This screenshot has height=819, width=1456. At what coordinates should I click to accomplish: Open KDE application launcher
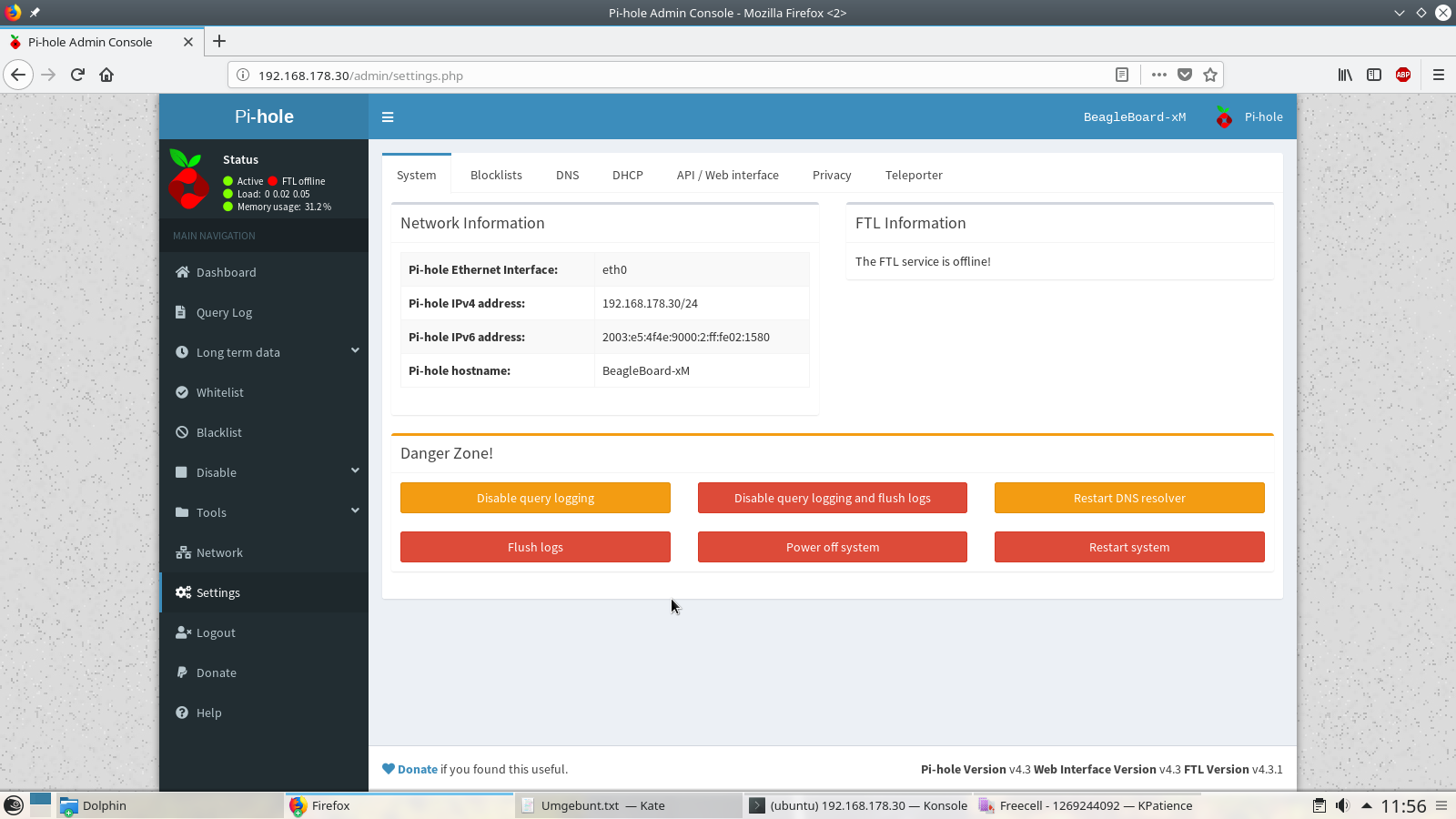(14, 805)
